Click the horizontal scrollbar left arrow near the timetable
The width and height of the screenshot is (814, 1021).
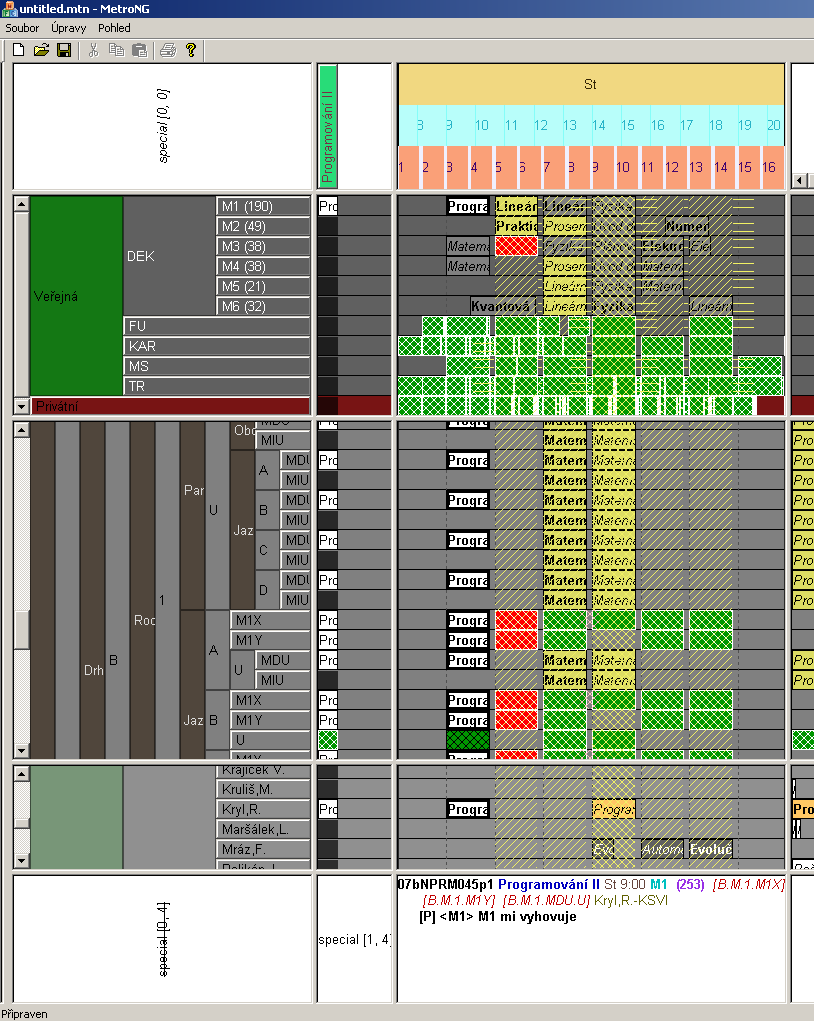799,180
